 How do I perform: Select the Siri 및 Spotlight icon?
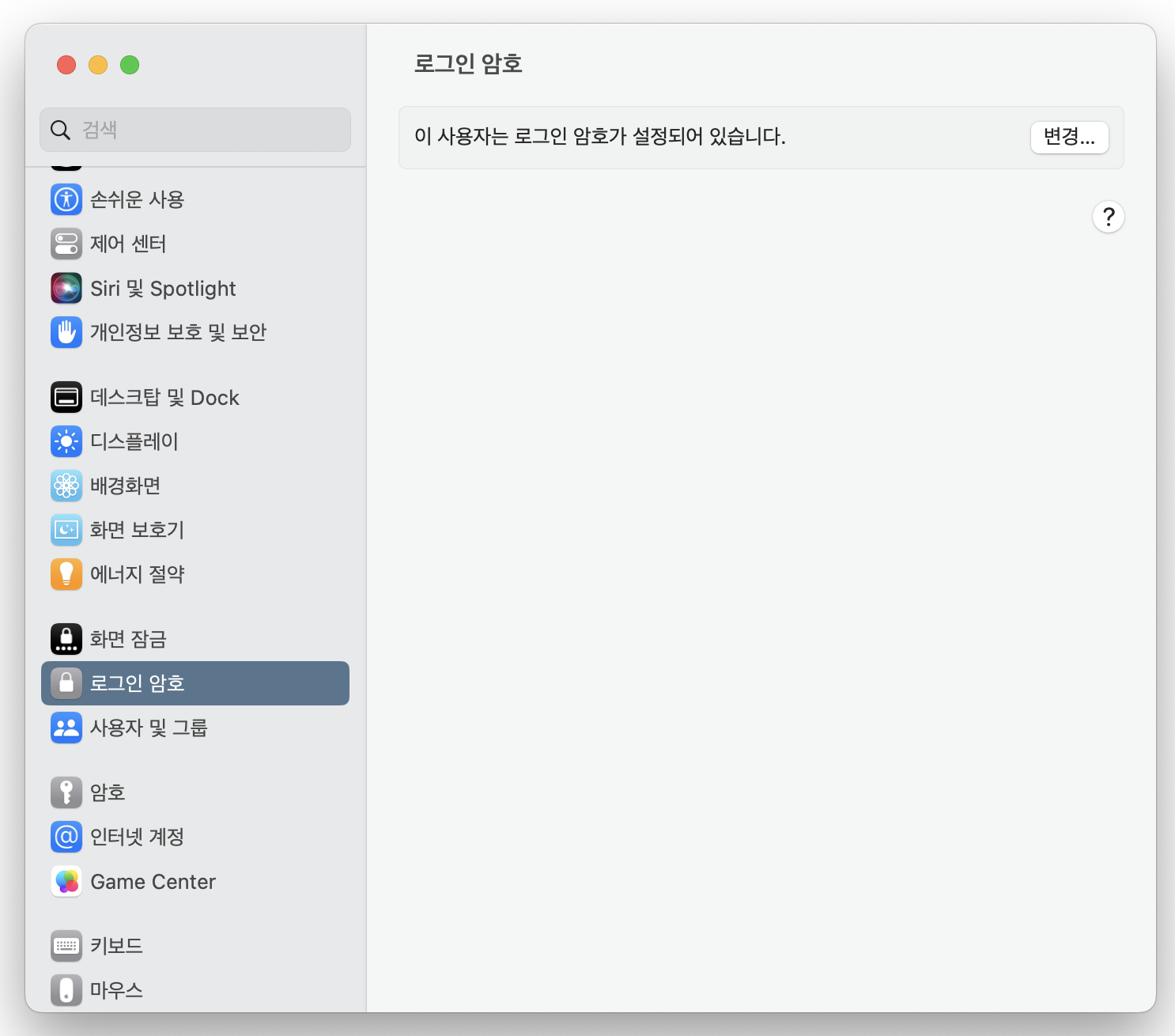(x=66, y=289)
